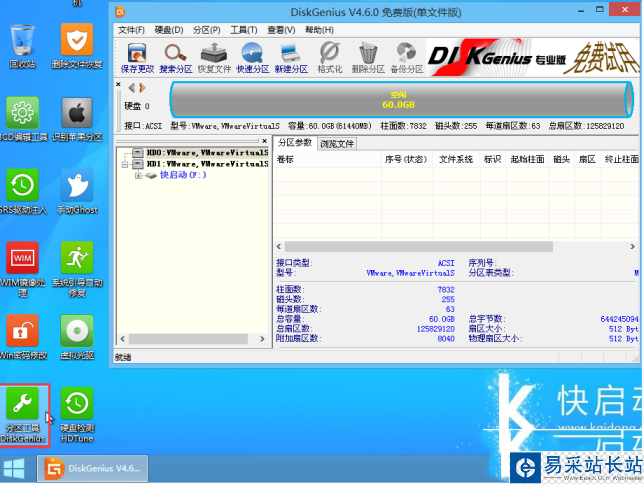
Task: Click the 搜索分区 search partition icon
Action: [175, 58]
